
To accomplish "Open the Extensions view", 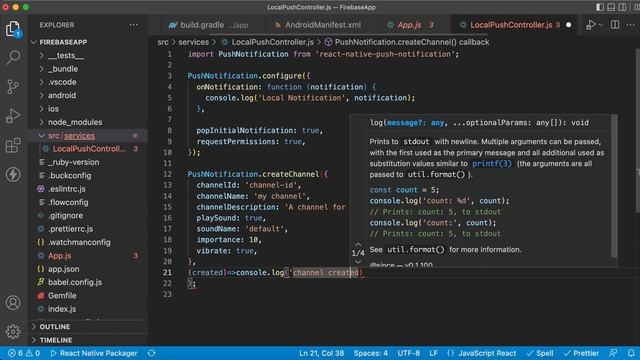I will (13, 145).
